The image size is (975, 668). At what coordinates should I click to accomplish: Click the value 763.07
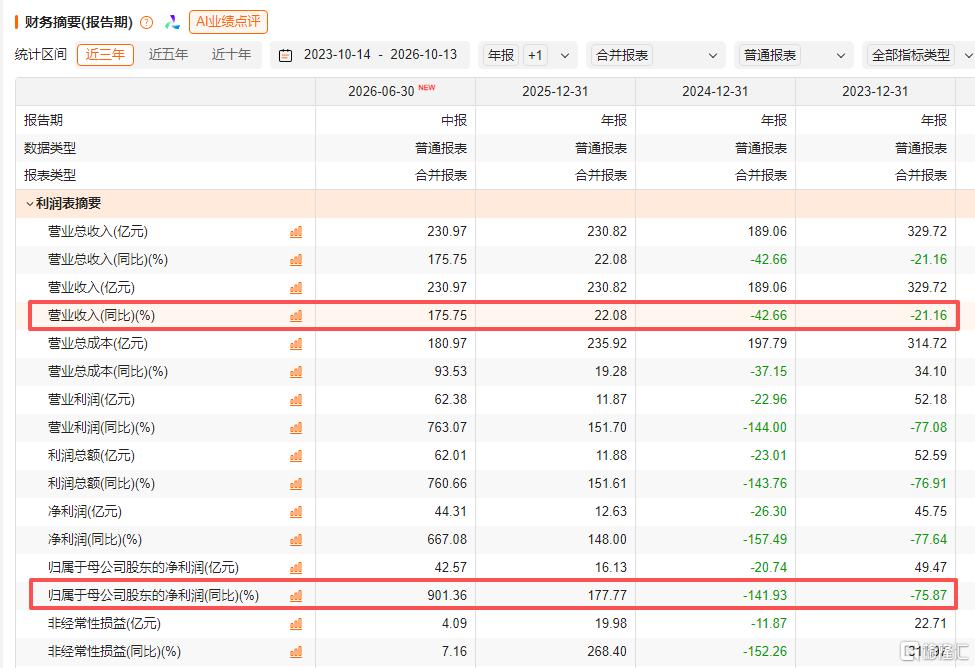(x=446, y=427)
